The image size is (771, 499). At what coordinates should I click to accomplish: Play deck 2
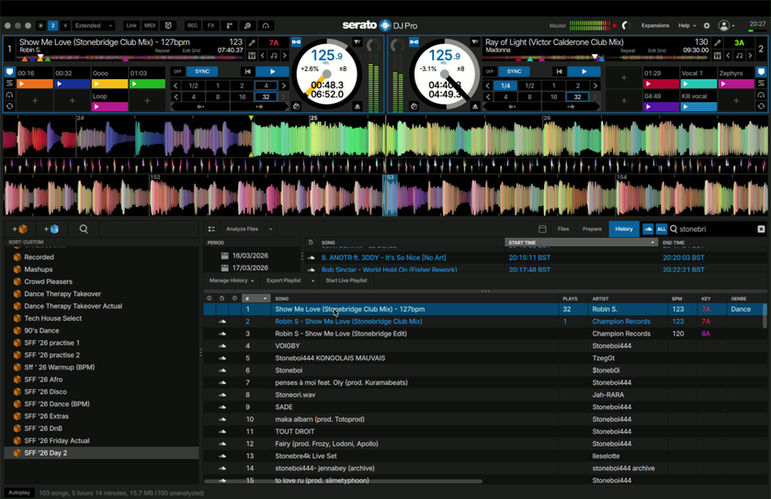584,72
